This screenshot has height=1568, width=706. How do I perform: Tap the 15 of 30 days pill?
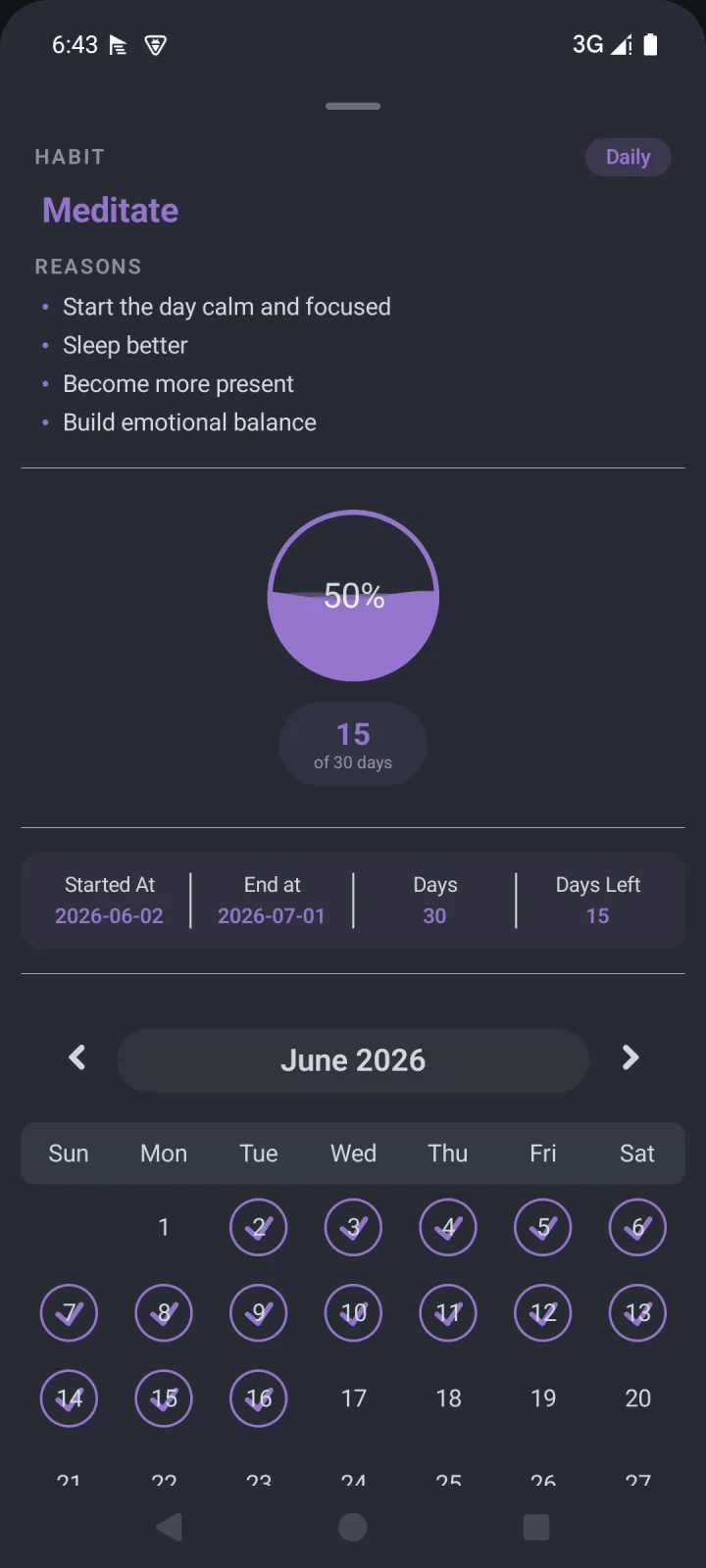353,745
